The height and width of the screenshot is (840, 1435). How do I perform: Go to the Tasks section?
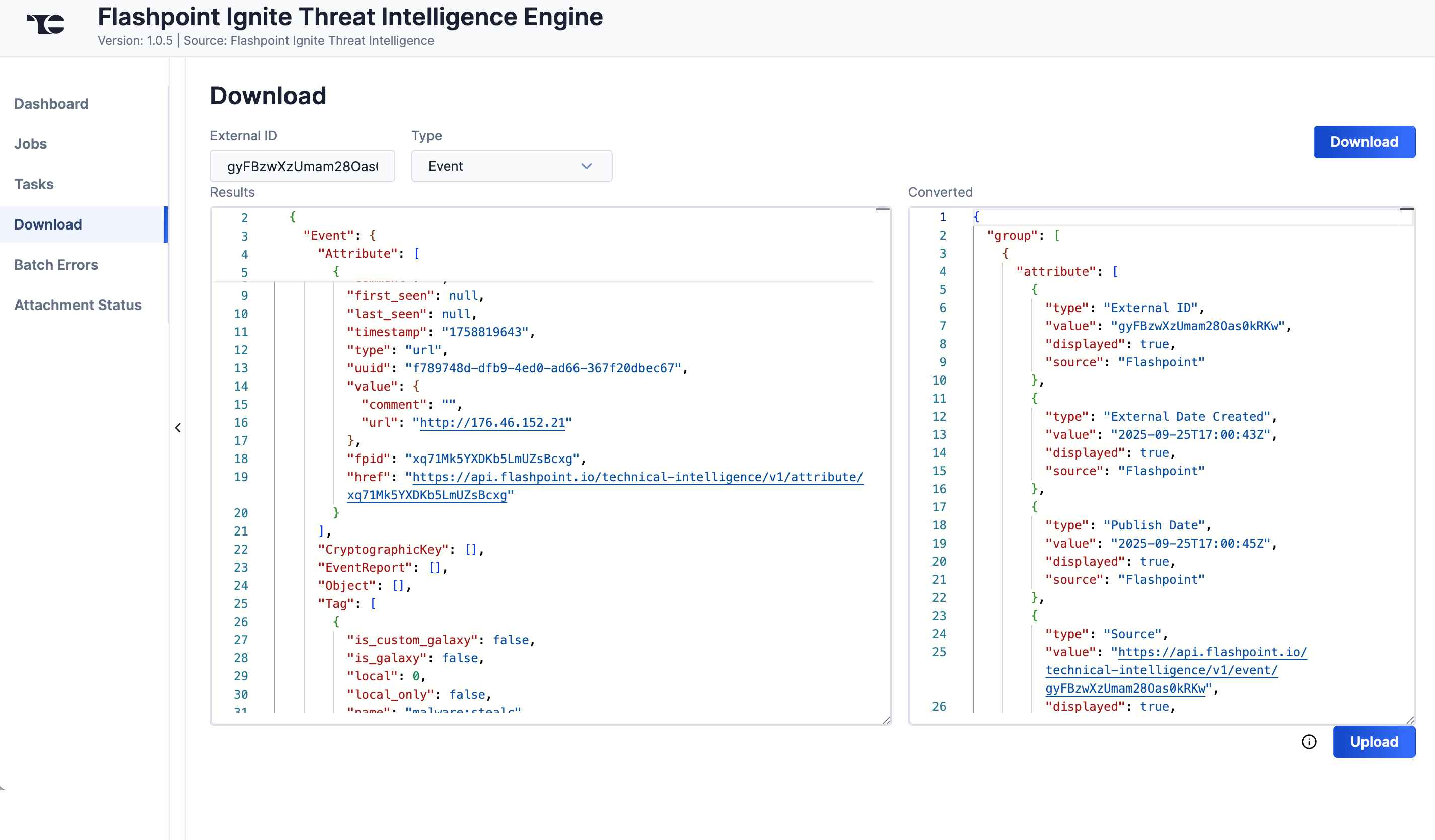click(33, 184)
